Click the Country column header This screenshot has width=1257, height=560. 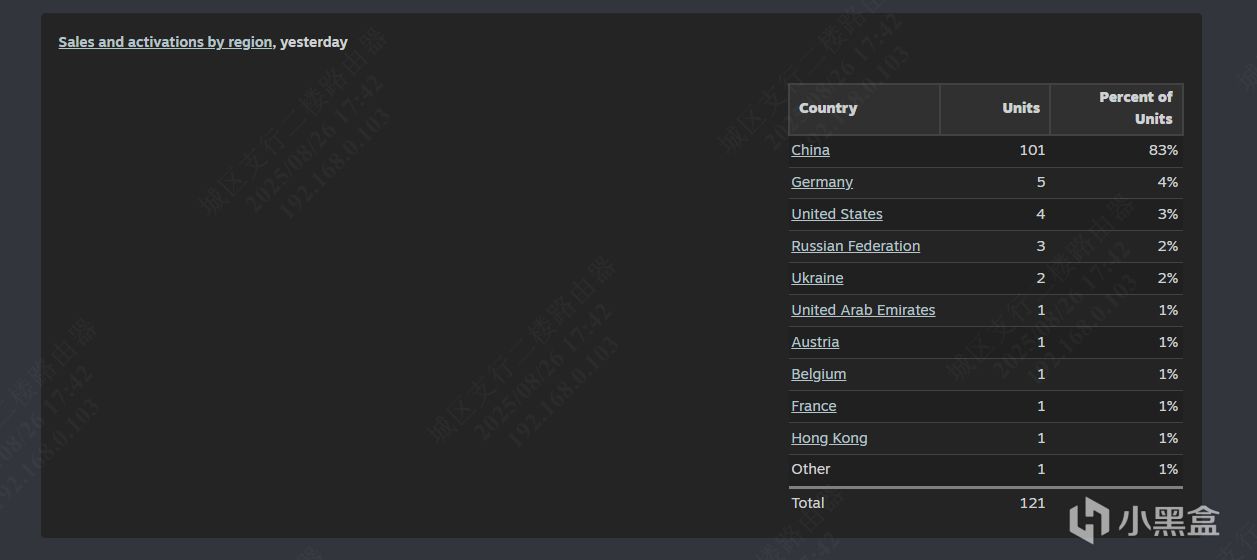click(828, 108)
